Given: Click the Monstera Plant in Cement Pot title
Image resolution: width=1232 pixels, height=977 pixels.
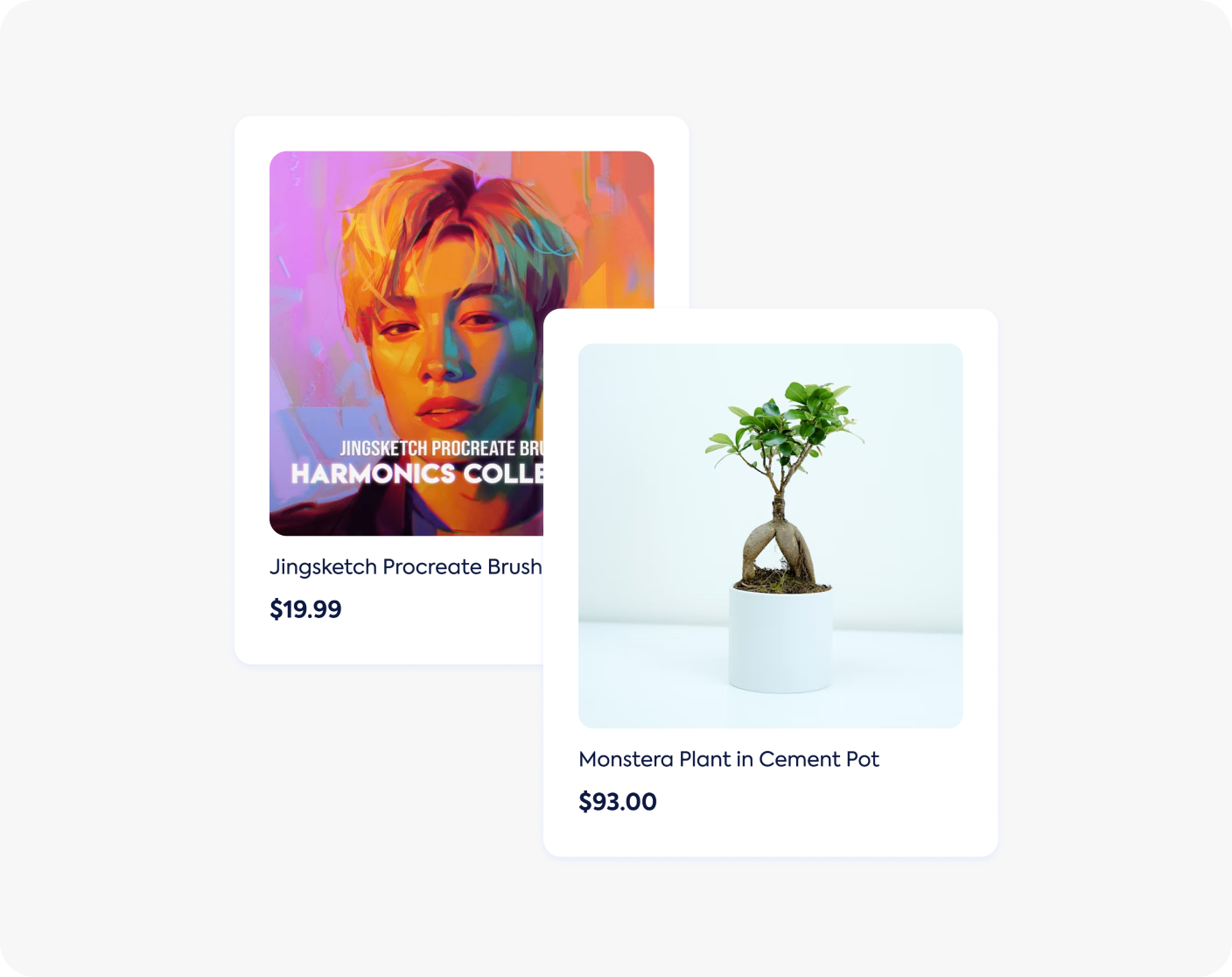Looking at the screenshot, I should (729, 759).
